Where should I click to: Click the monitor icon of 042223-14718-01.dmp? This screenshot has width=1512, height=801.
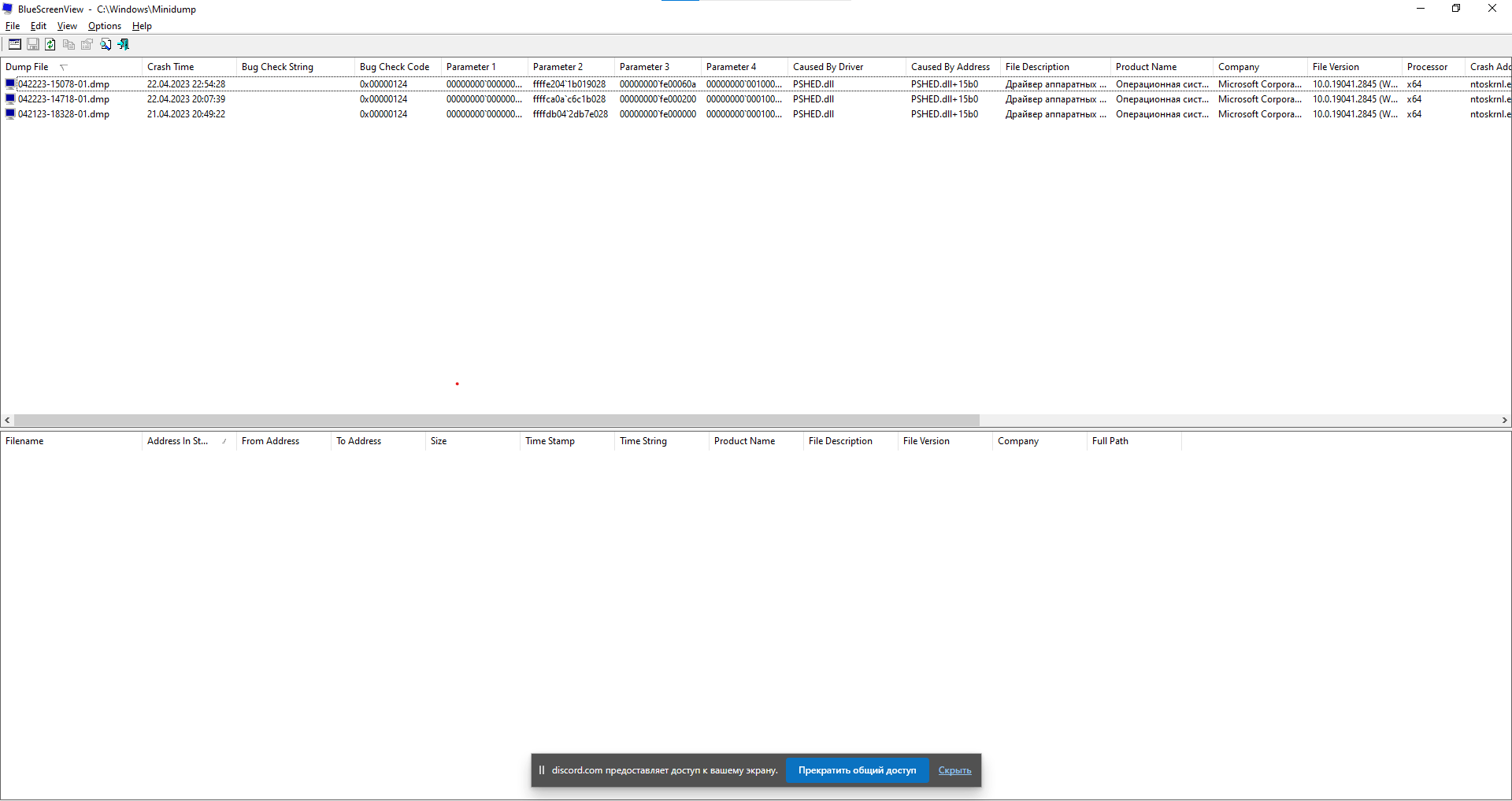10,99
